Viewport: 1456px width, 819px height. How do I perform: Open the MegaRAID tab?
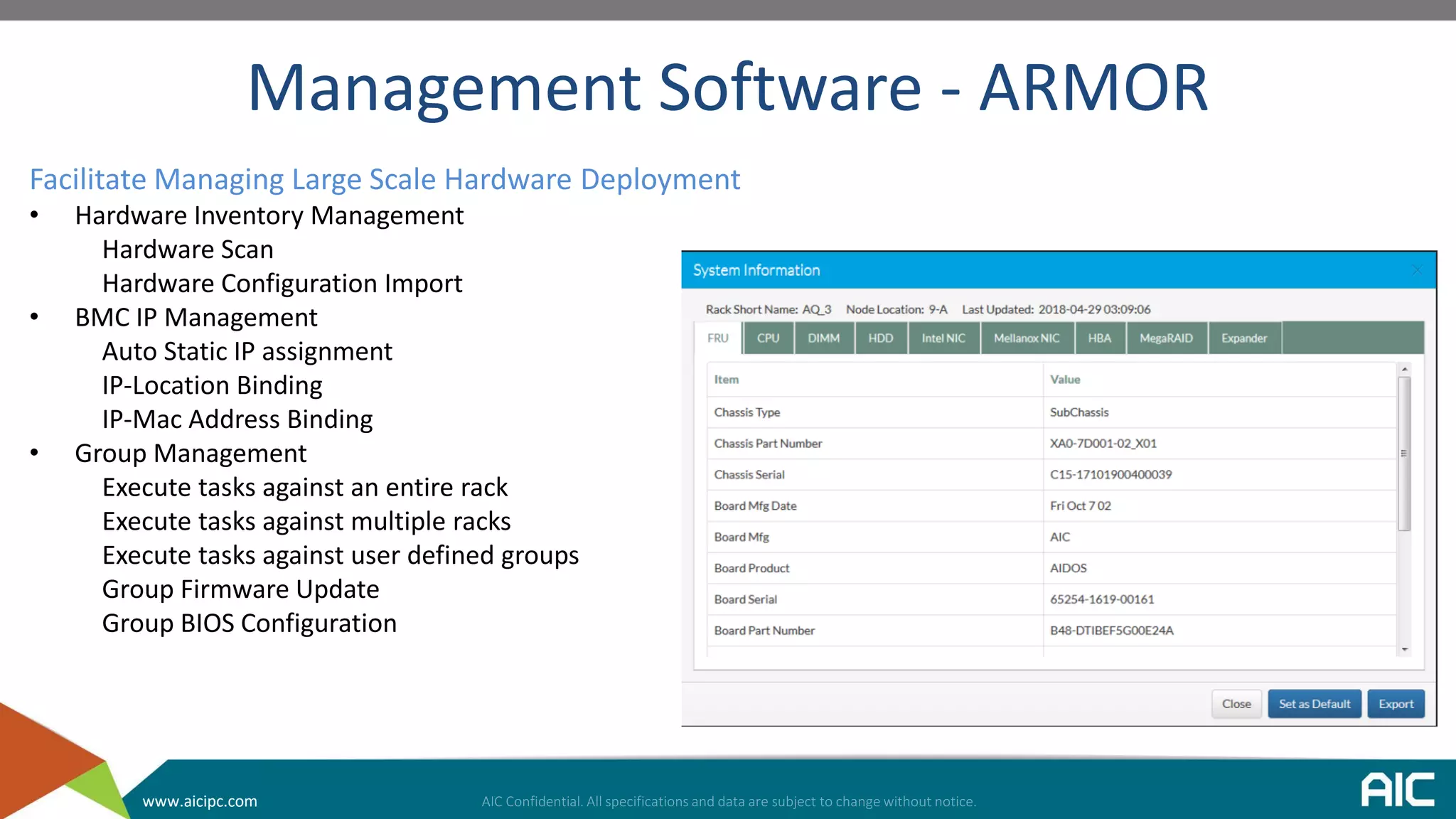tap(1166, 338)
